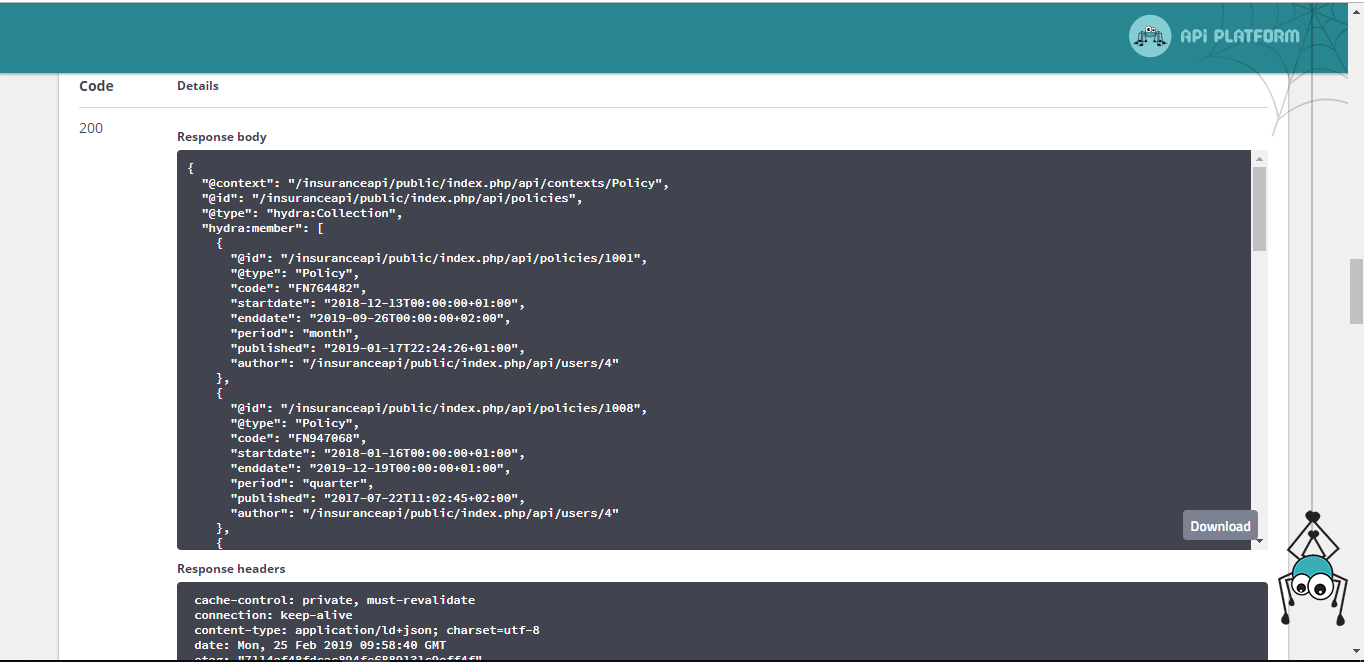Image resolution: width=1364 pixels, height=662 pixels.
Task: Click the '@context' Policy contexts URL
Action: click(480, 182)
